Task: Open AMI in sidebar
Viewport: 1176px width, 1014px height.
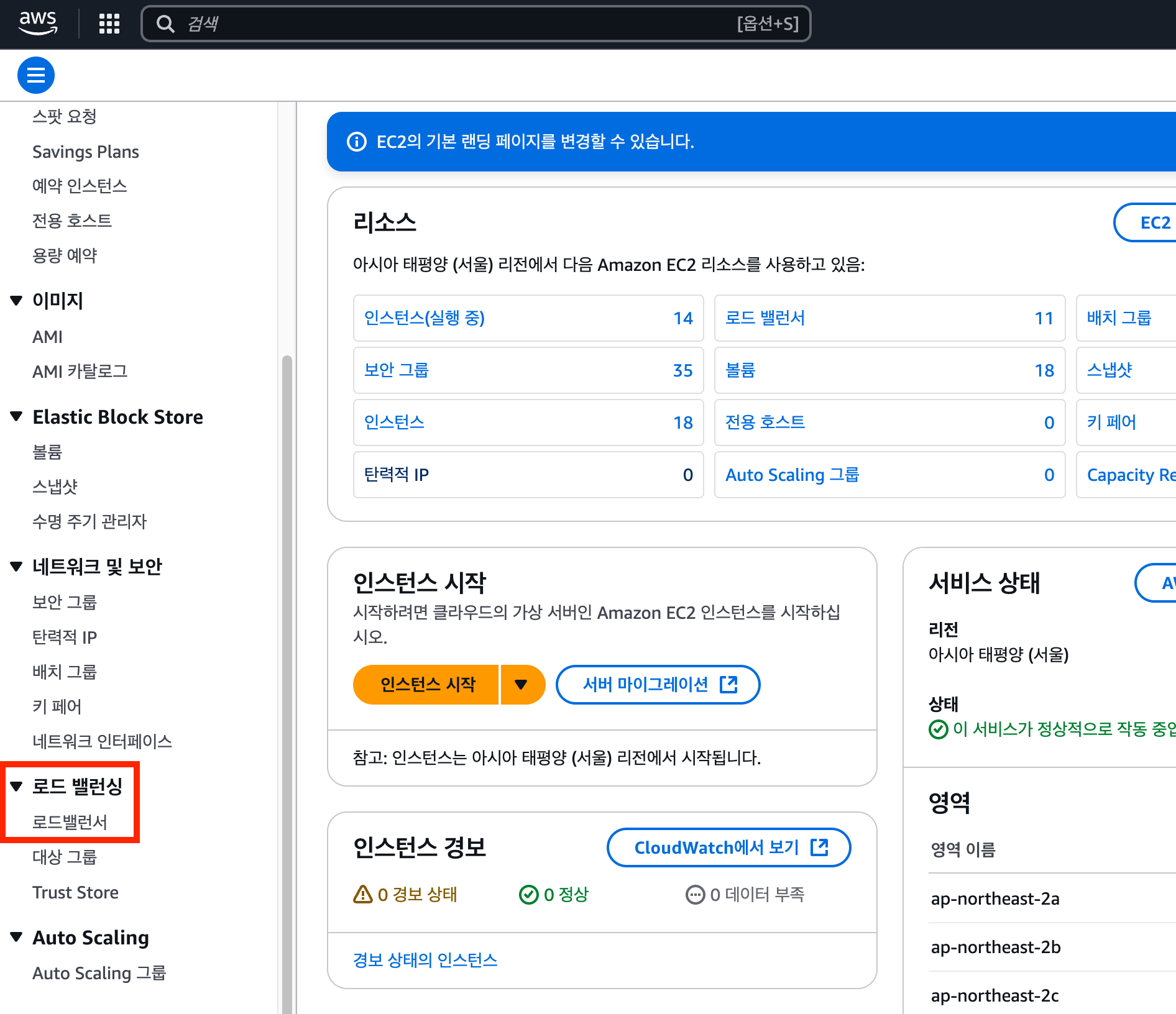Action: pos(47,337)
